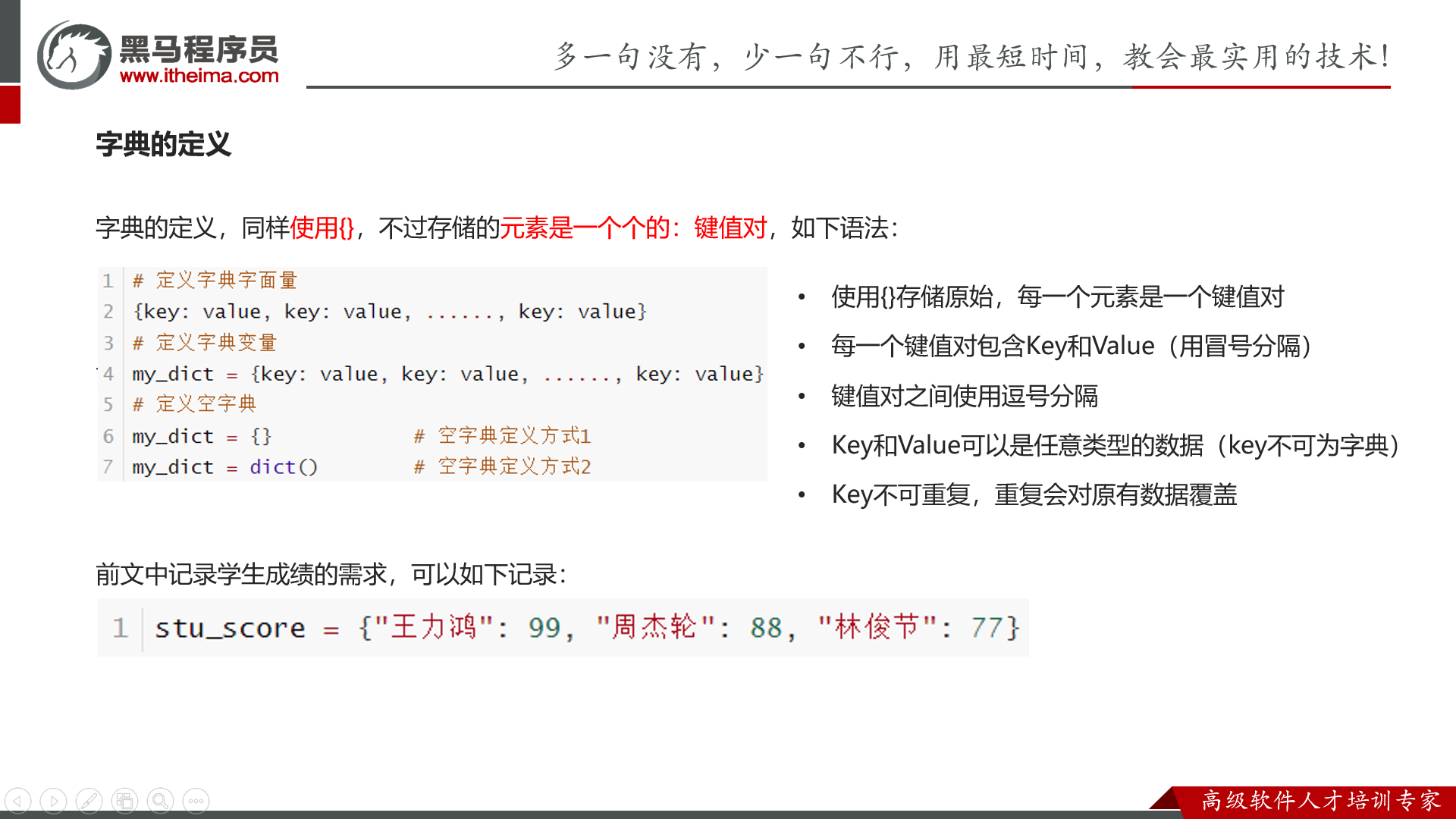Open more slideshow options ellipsis menu

pyautogui.click(x=196, y=801)
